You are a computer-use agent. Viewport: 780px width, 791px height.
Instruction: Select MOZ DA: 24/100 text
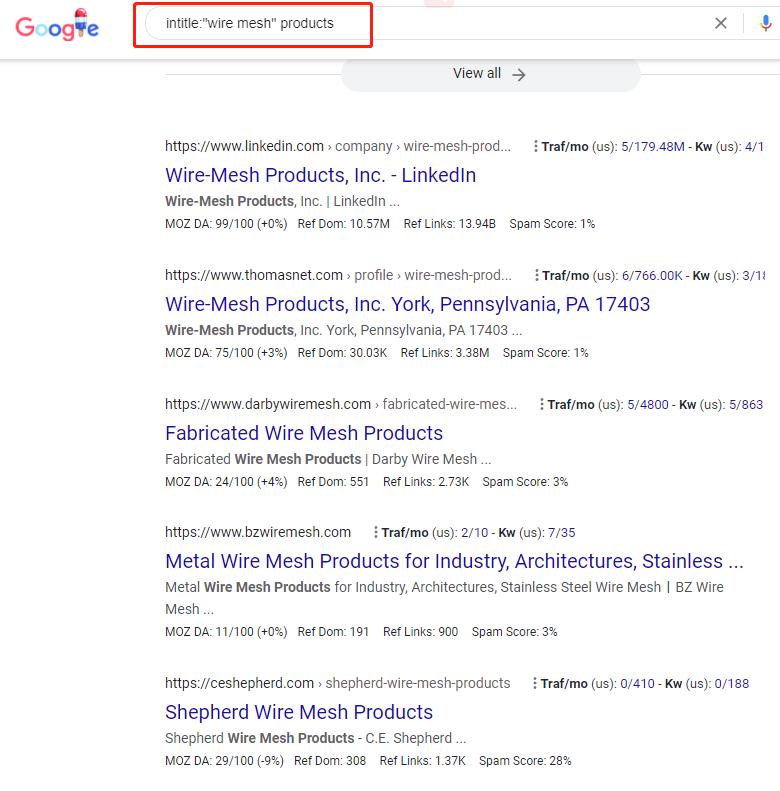pyautogui.click(x=226, y=482)
